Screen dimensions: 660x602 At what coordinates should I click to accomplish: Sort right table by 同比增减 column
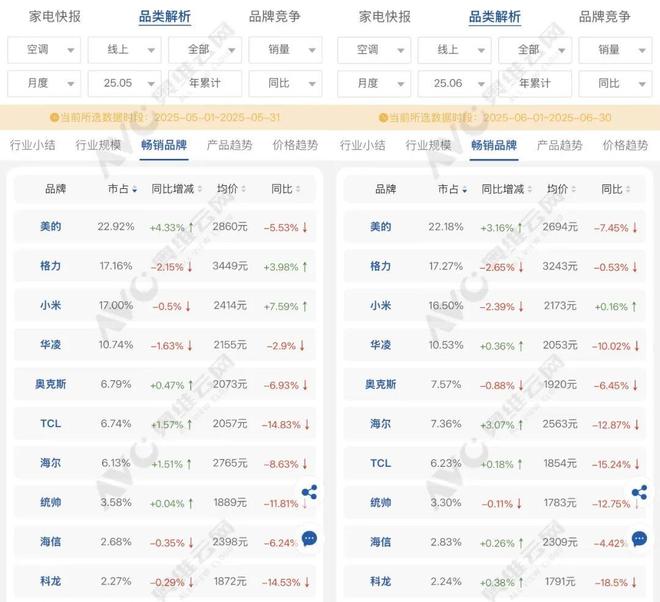[x=506, y=189]
